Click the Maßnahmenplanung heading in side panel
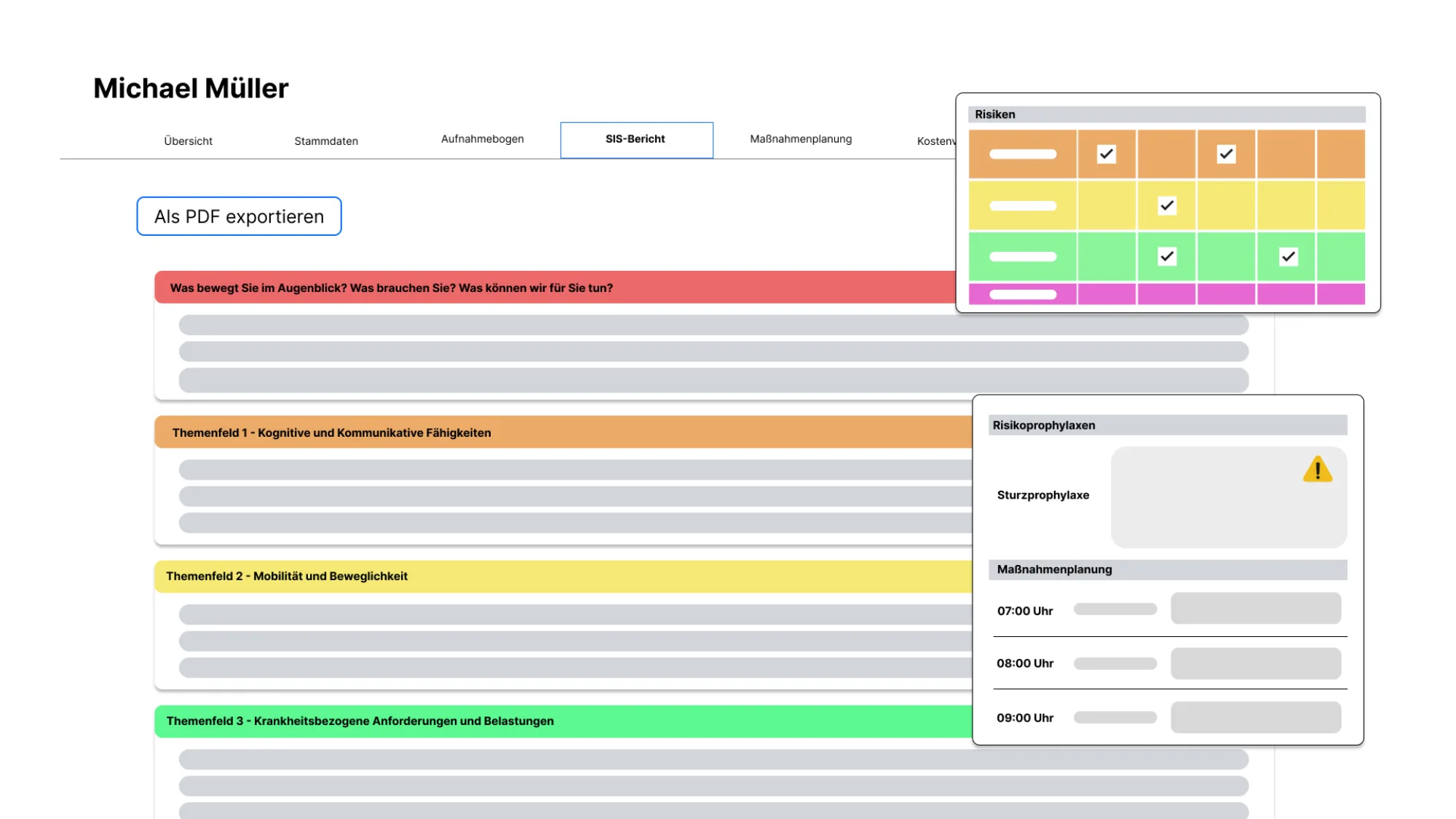Viewport: 1456px width, 819px height. tap(1055, 569)
